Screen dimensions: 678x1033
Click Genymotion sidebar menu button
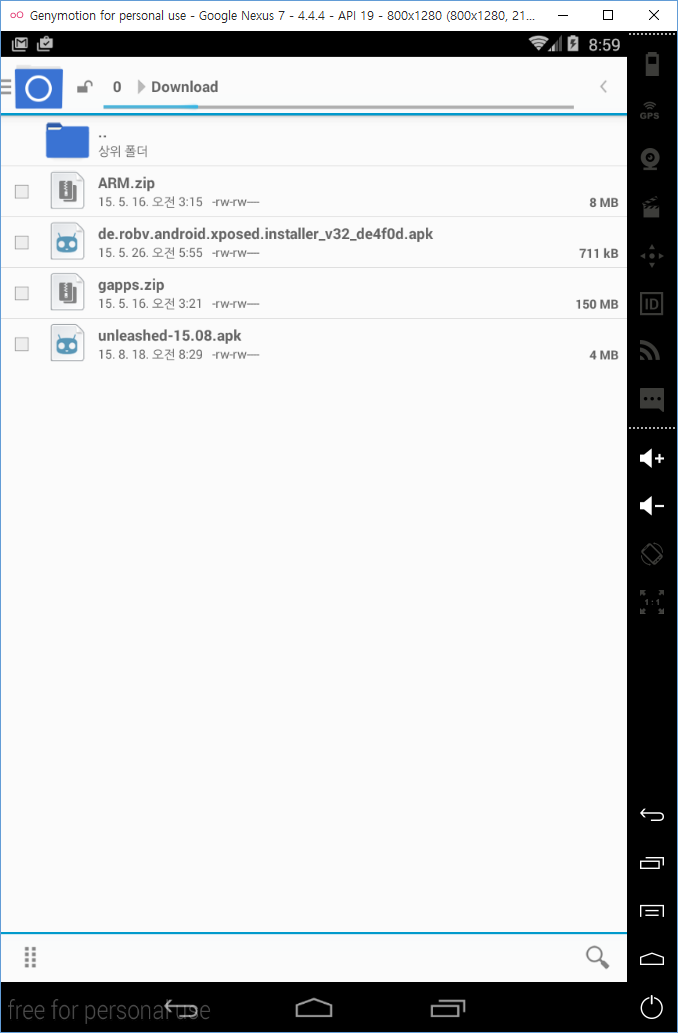coord(652,911)
